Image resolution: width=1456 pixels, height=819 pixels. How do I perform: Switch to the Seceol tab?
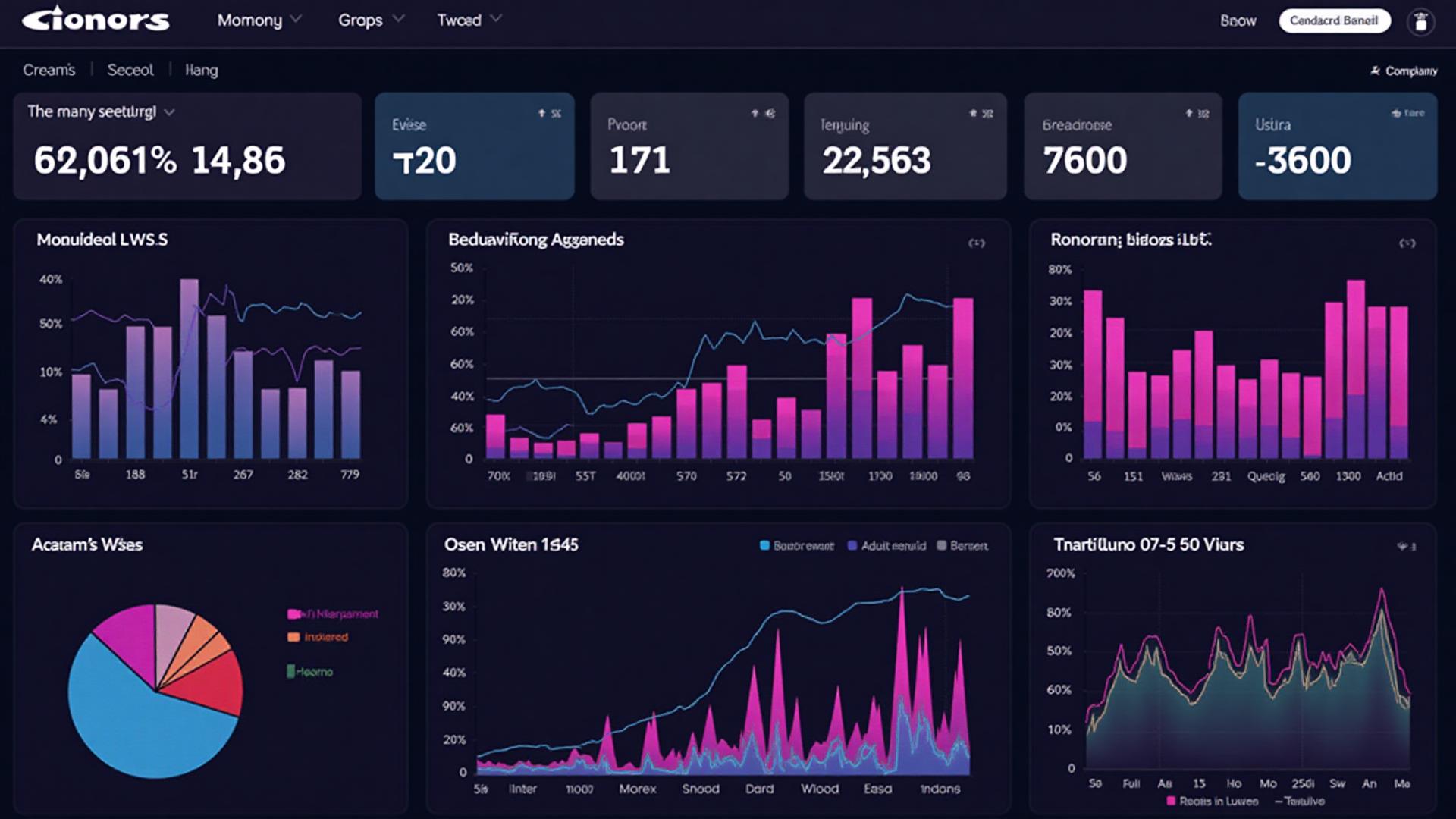130,70
